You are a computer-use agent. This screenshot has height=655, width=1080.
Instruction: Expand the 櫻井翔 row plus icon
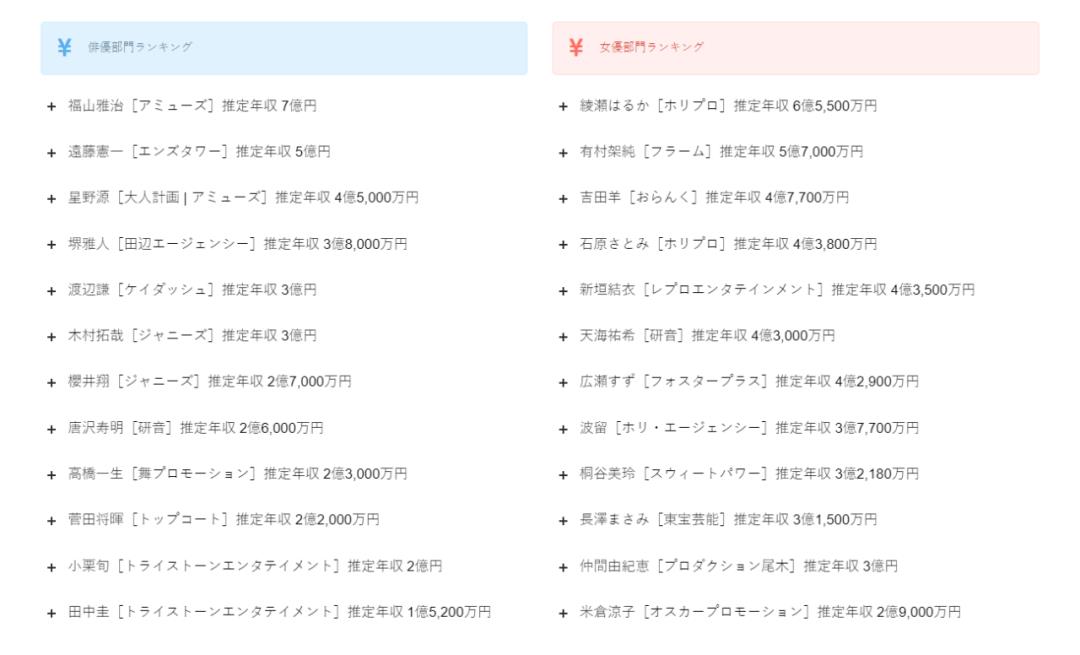[52, 383]
